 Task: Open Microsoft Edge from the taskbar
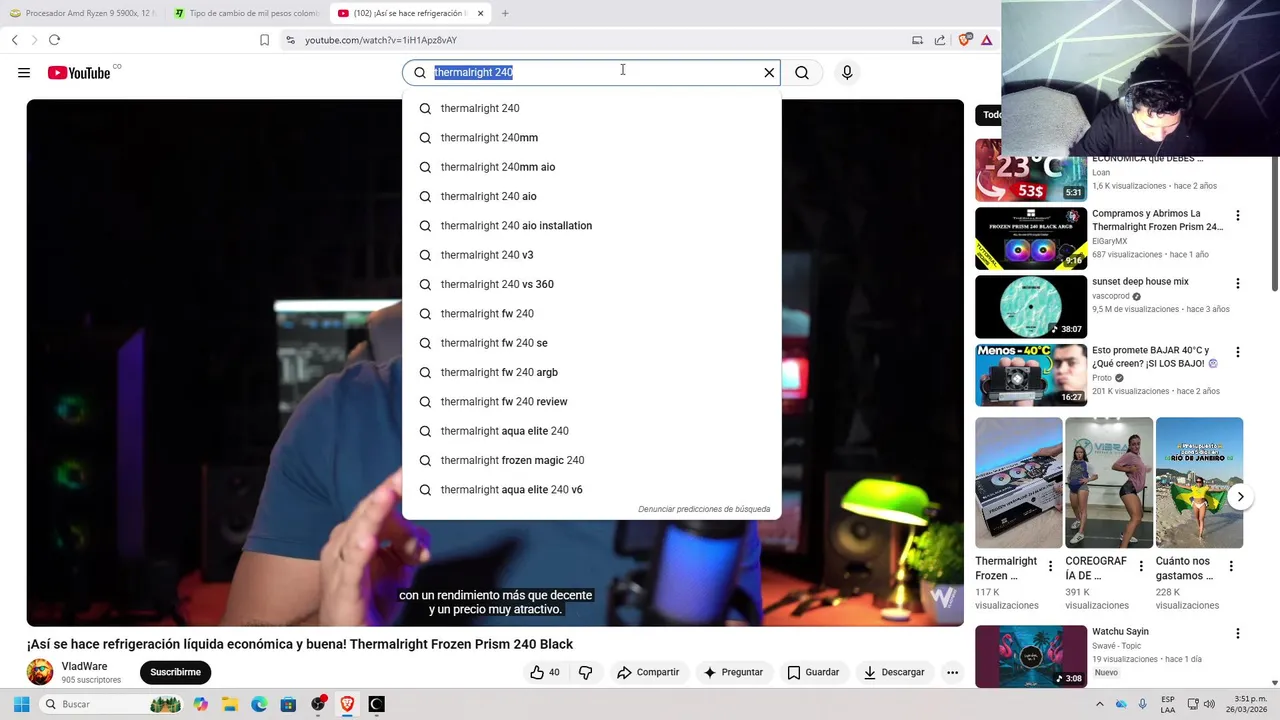259,704
